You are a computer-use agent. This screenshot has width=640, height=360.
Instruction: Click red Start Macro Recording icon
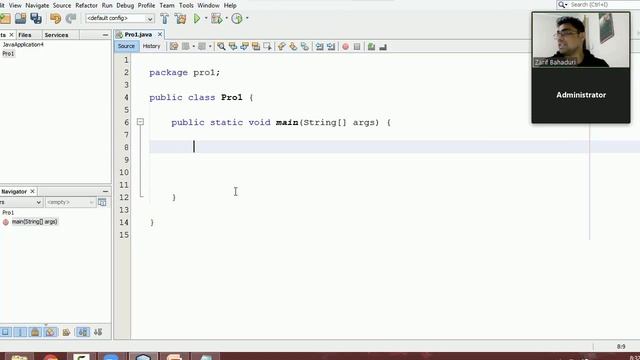pos(345,47)
